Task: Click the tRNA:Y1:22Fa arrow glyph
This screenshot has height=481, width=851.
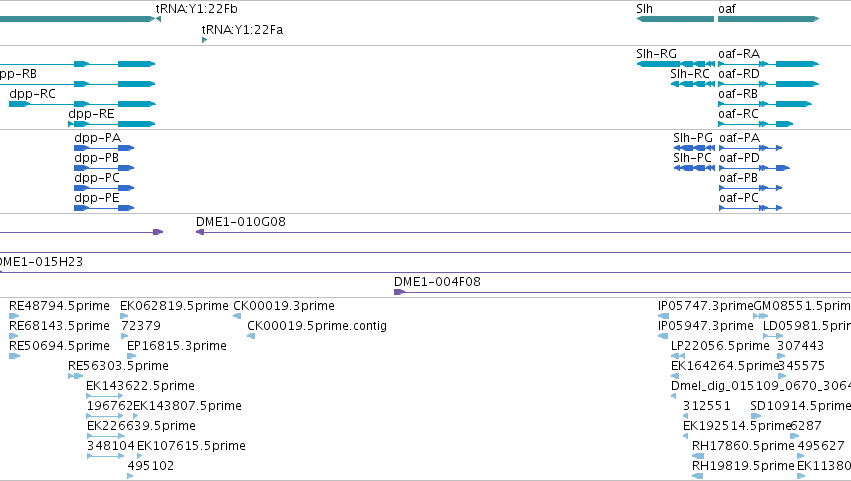Action: coord(205,40)
